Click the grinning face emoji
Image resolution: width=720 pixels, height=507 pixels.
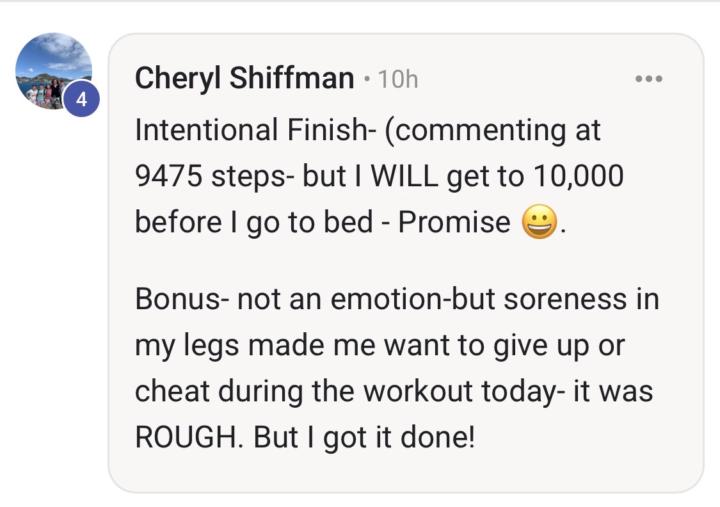(539, 223)
